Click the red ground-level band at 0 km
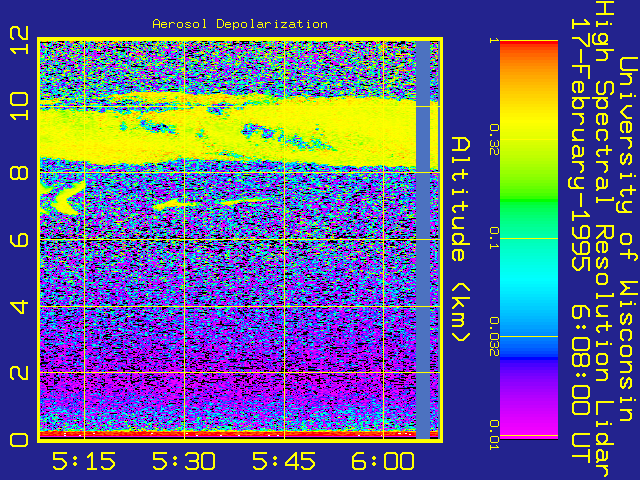Image resolution: width=640 pixels, height=480 pixels. [239, 435]
